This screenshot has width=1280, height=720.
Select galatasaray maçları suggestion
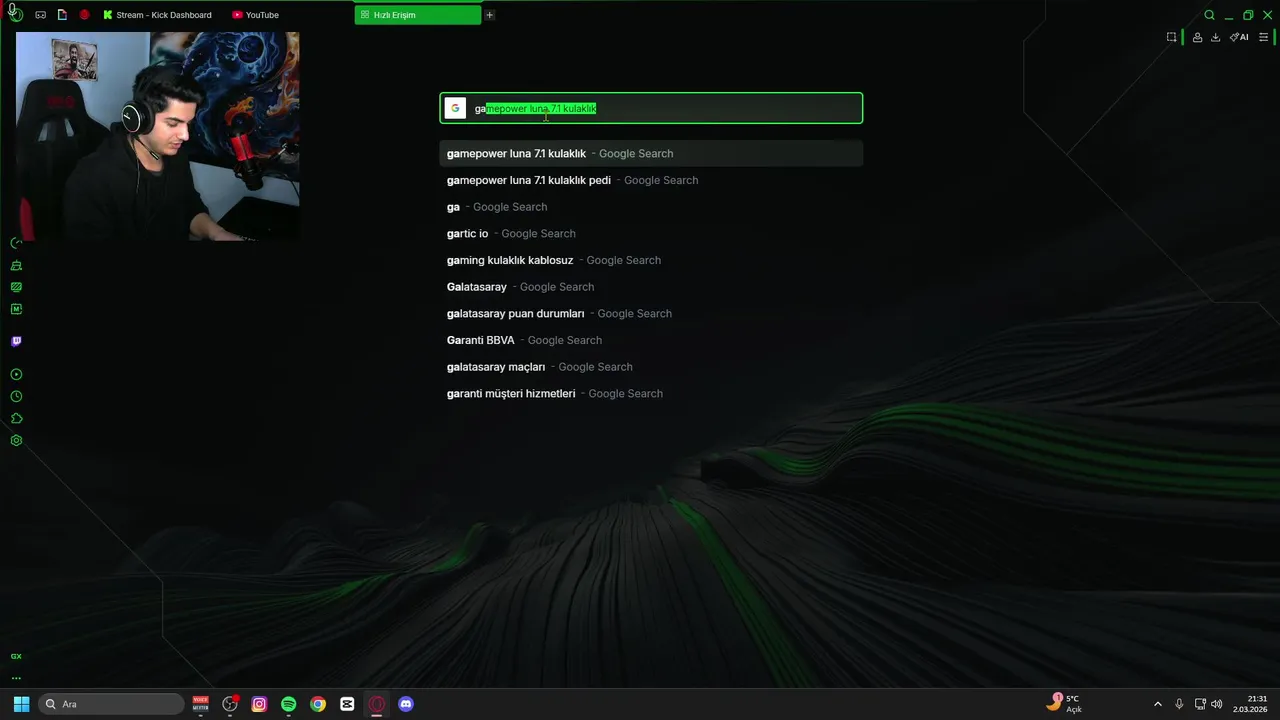click(x=651, y=367)
